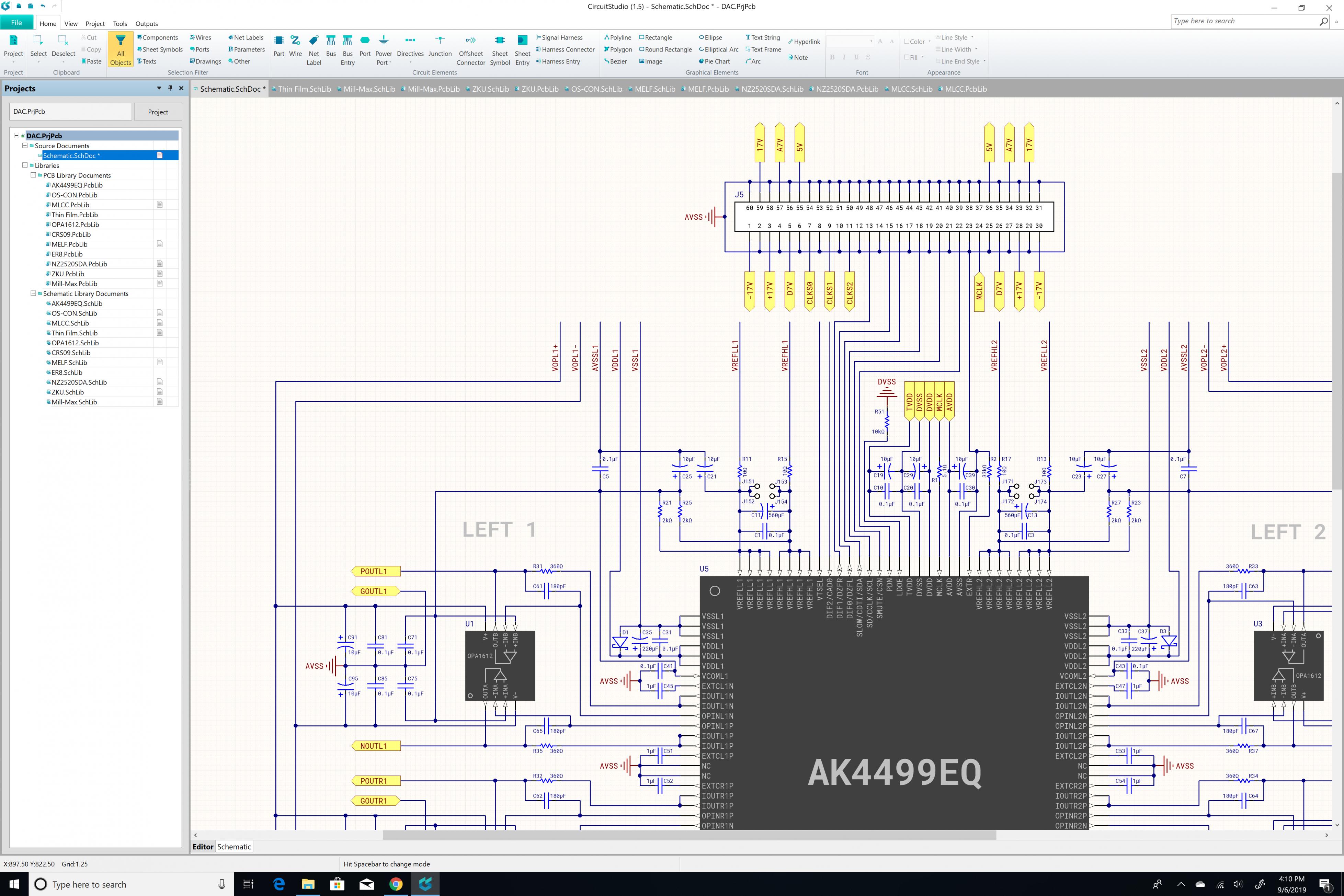
Task: Place a Sheet Symbol
Action: coord(499,50)
